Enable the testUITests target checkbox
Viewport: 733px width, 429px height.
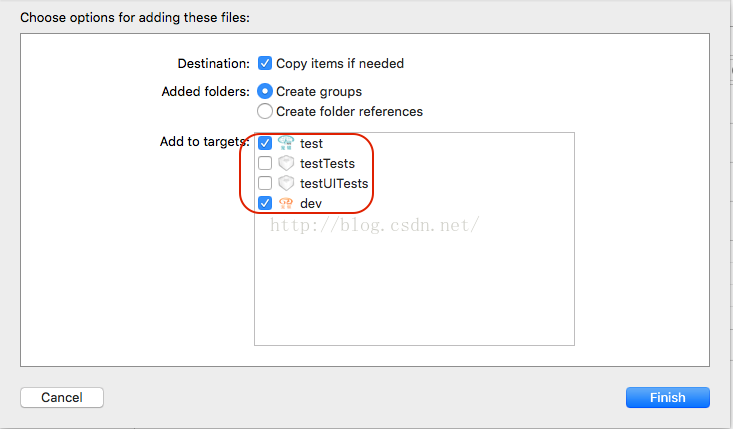[265, 183]
